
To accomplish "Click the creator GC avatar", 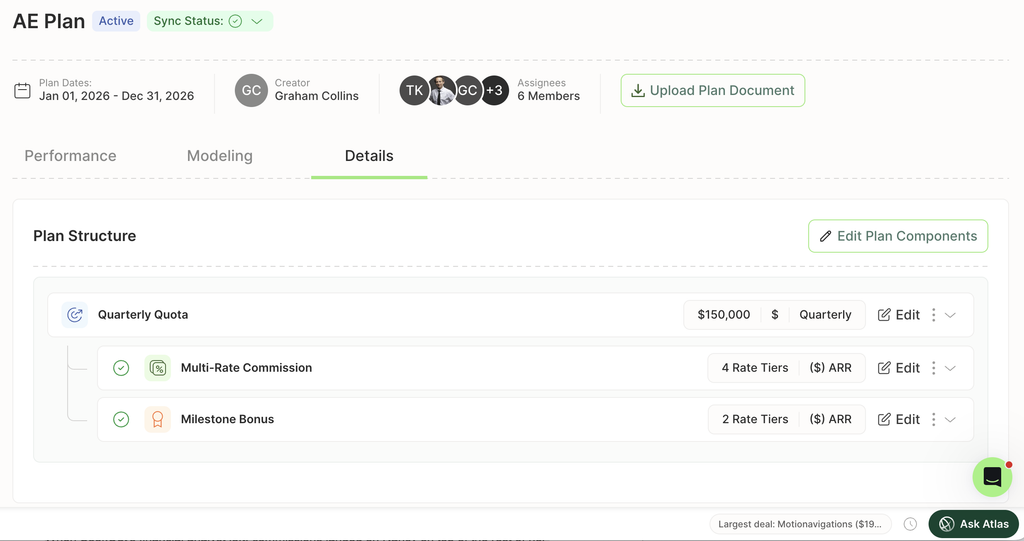I will (251, 90).
